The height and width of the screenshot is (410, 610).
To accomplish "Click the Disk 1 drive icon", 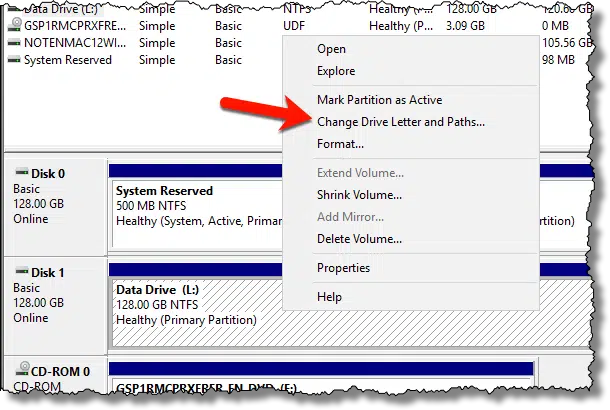I will 22,271.
